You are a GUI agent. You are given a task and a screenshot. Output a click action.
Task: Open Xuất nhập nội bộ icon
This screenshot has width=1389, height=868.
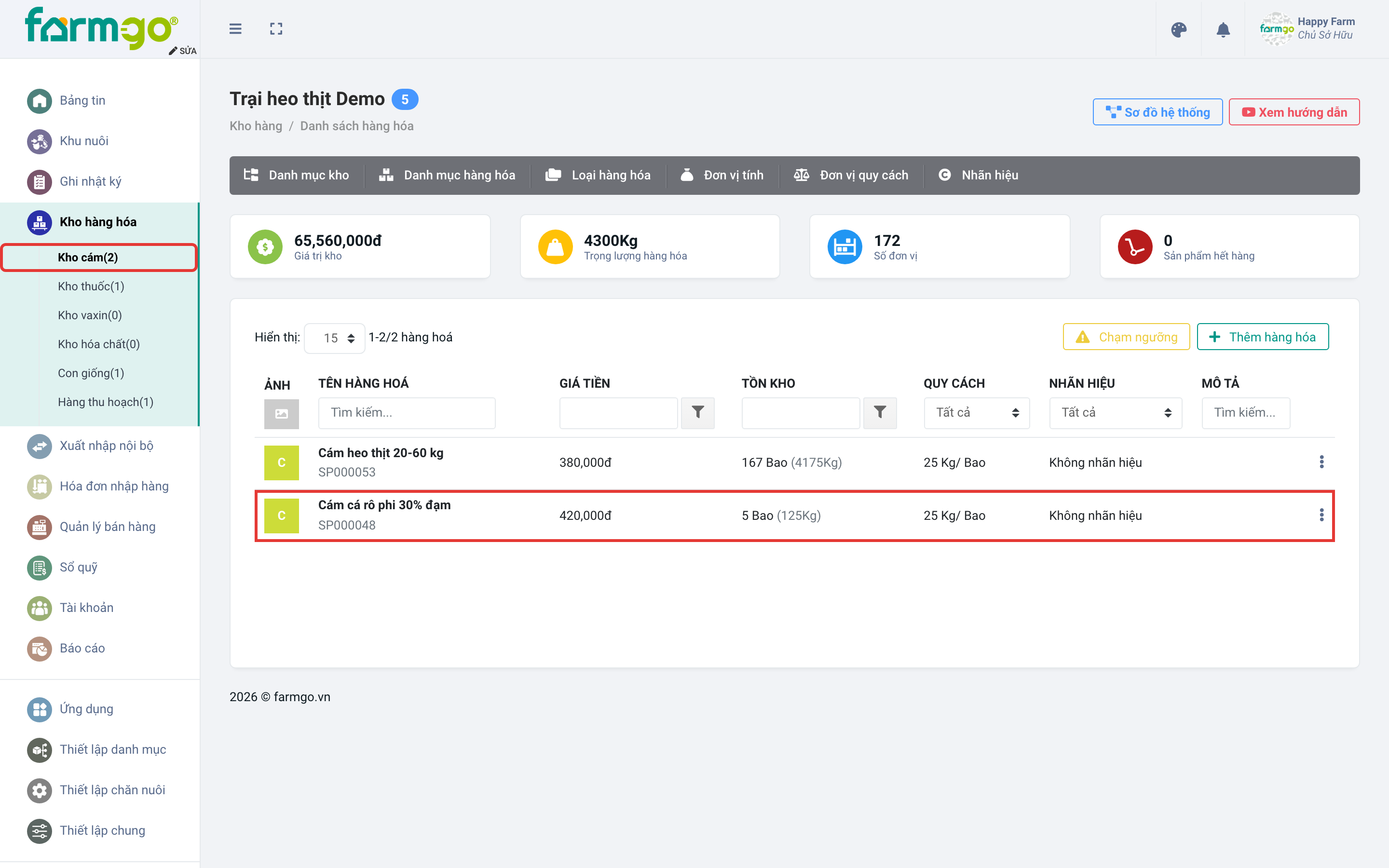[x=39, y=446]
